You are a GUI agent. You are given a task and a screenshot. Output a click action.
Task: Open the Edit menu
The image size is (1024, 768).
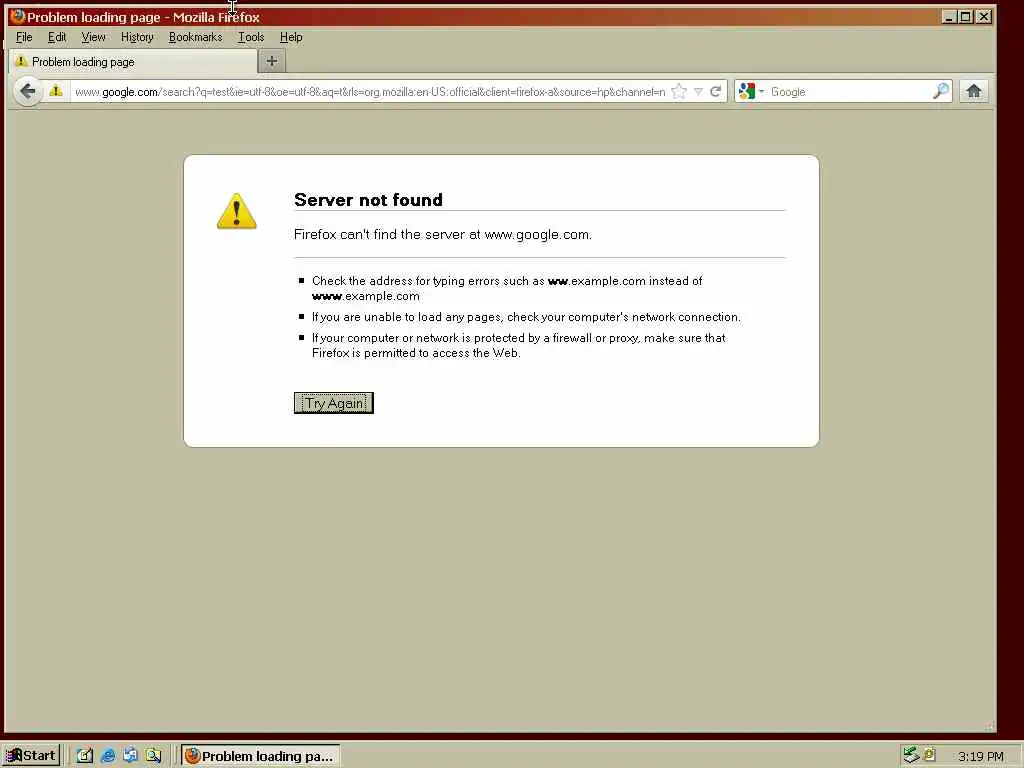click(x=57, y=37)
